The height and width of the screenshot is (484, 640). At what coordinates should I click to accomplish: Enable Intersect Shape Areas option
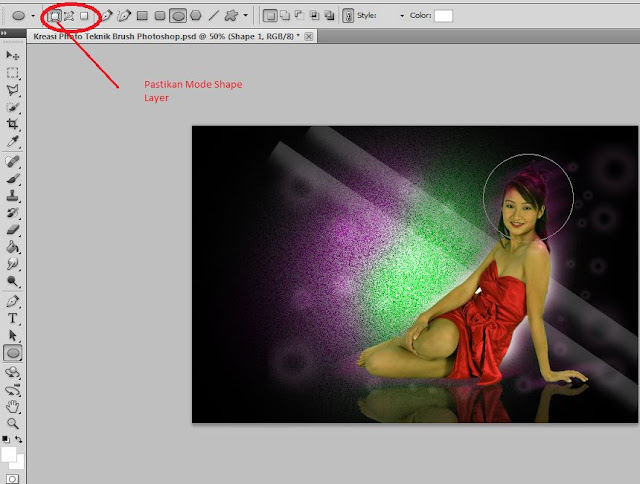pos(314,16)
